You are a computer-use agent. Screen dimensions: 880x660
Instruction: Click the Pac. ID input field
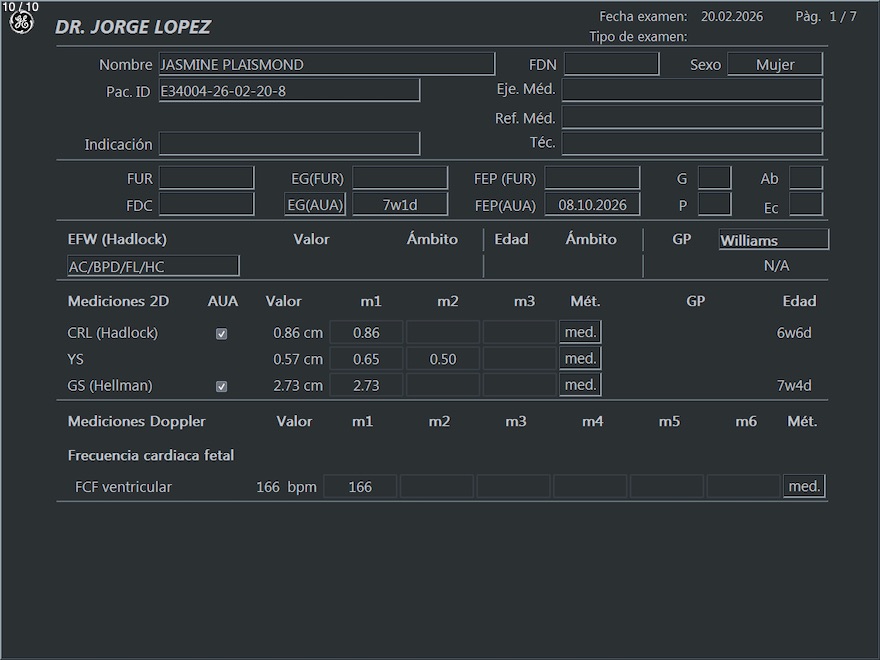[288, 91]
